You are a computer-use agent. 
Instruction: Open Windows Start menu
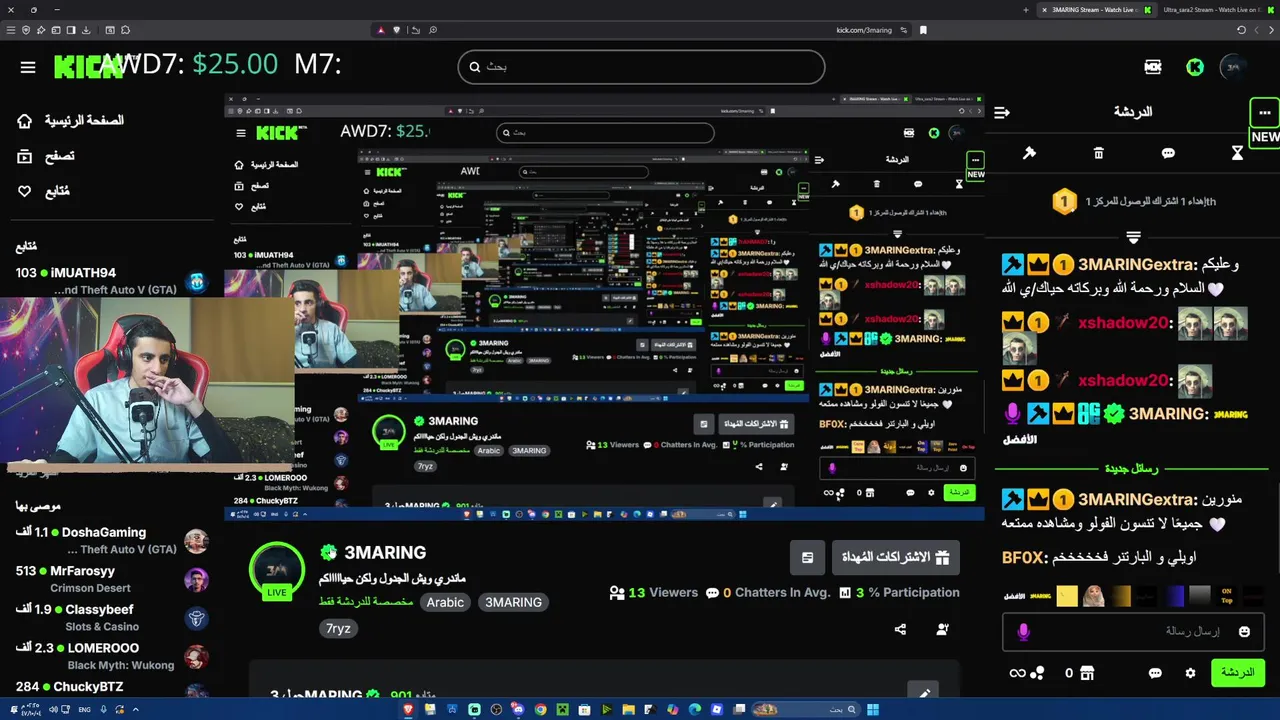point(873,710)
